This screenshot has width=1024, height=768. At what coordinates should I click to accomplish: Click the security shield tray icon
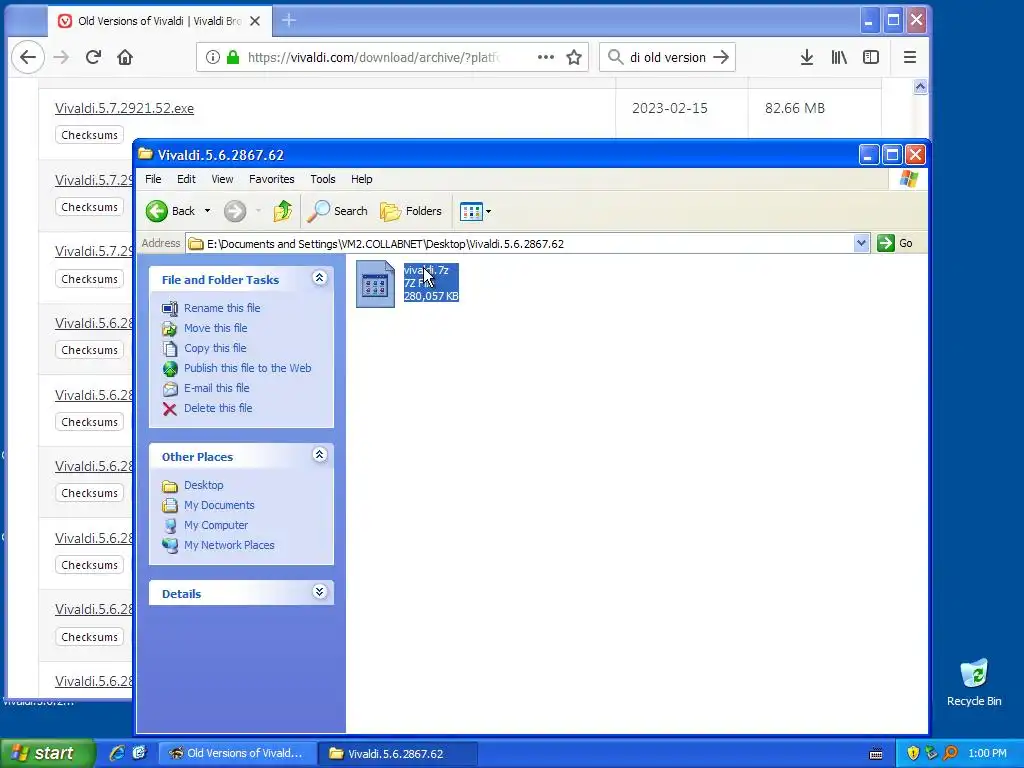[x=913, y=753]
